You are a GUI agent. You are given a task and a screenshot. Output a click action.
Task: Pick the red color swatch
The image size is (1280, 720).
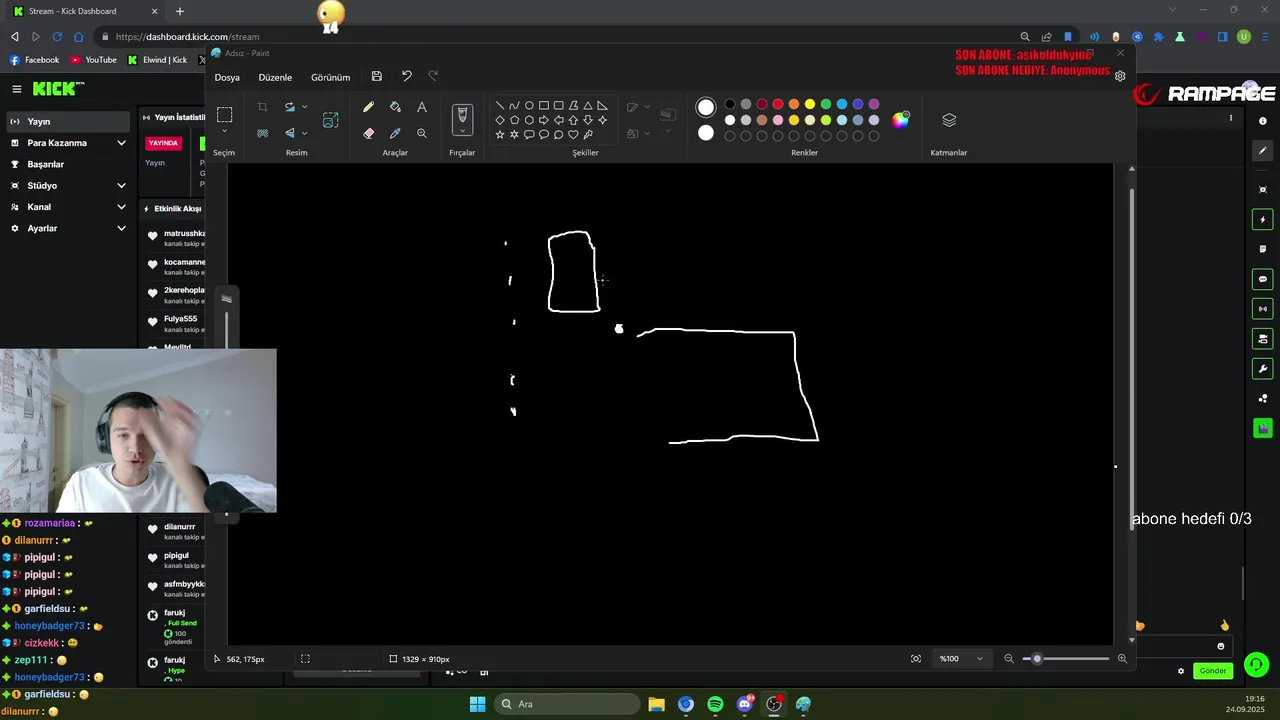click(x=778, y=104)
